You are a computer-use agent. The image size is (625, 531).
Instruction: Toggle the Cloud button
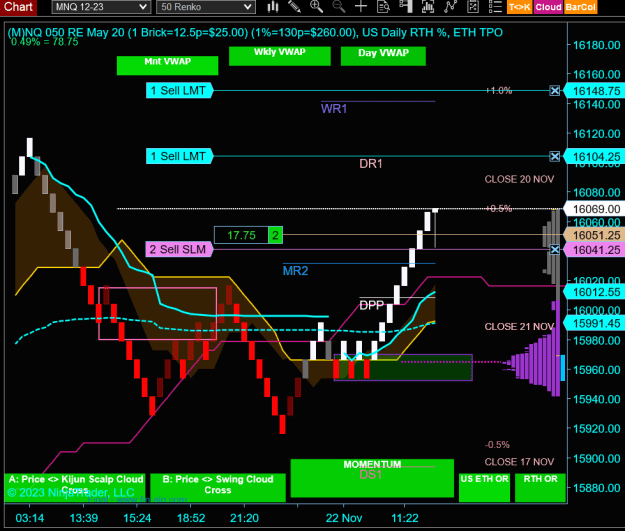tap(548, 7)
